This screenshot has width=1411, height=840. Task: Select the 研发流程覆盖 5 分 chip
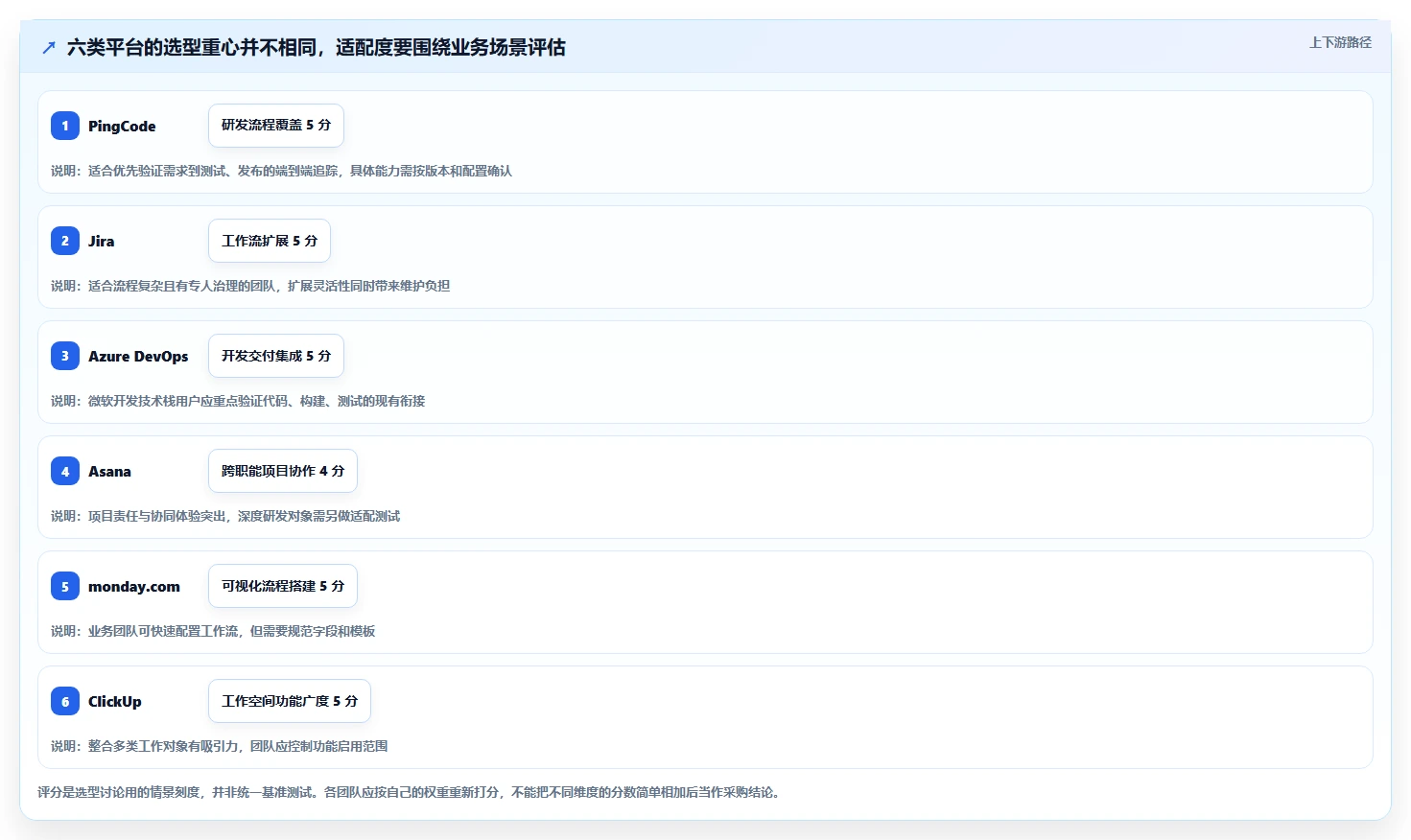point(276,126)
